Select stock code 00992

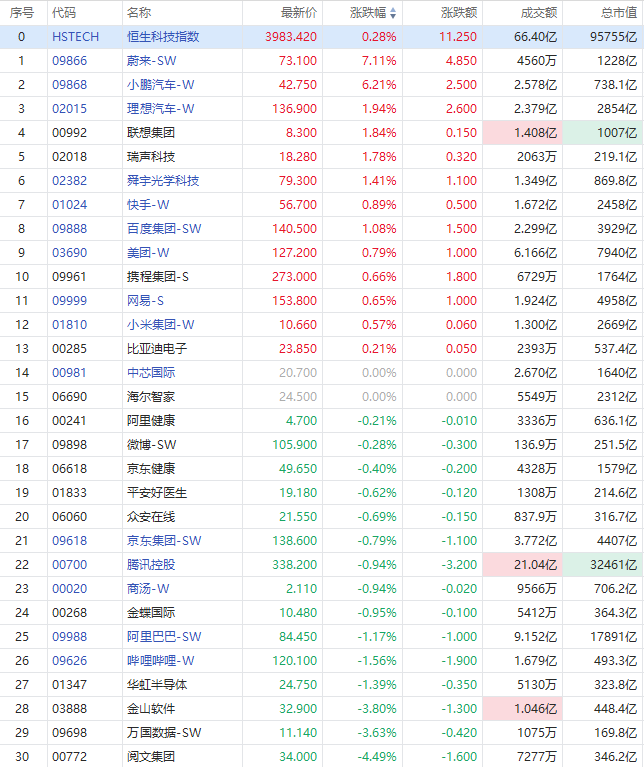coord(69,133)
